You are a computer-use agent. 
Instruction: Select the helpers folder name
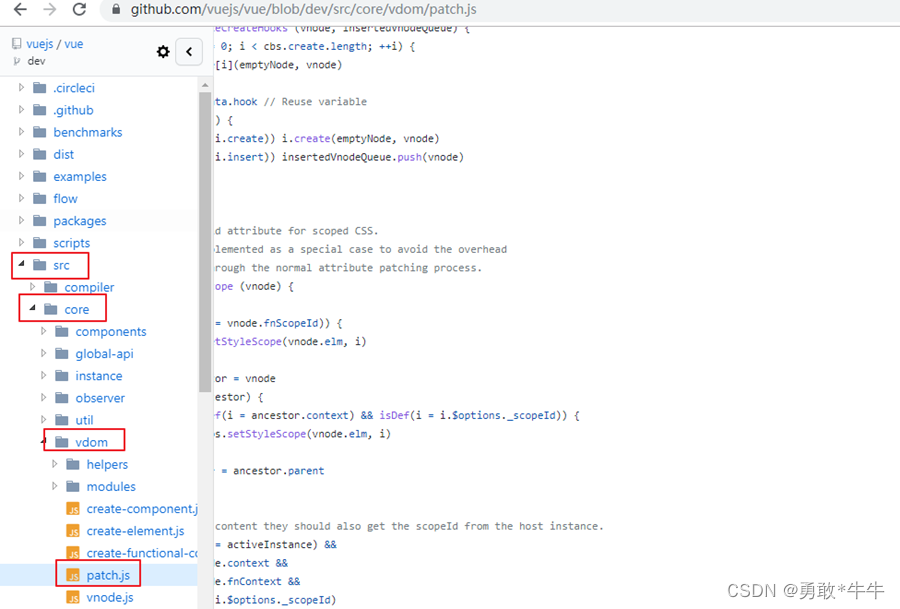107,464
